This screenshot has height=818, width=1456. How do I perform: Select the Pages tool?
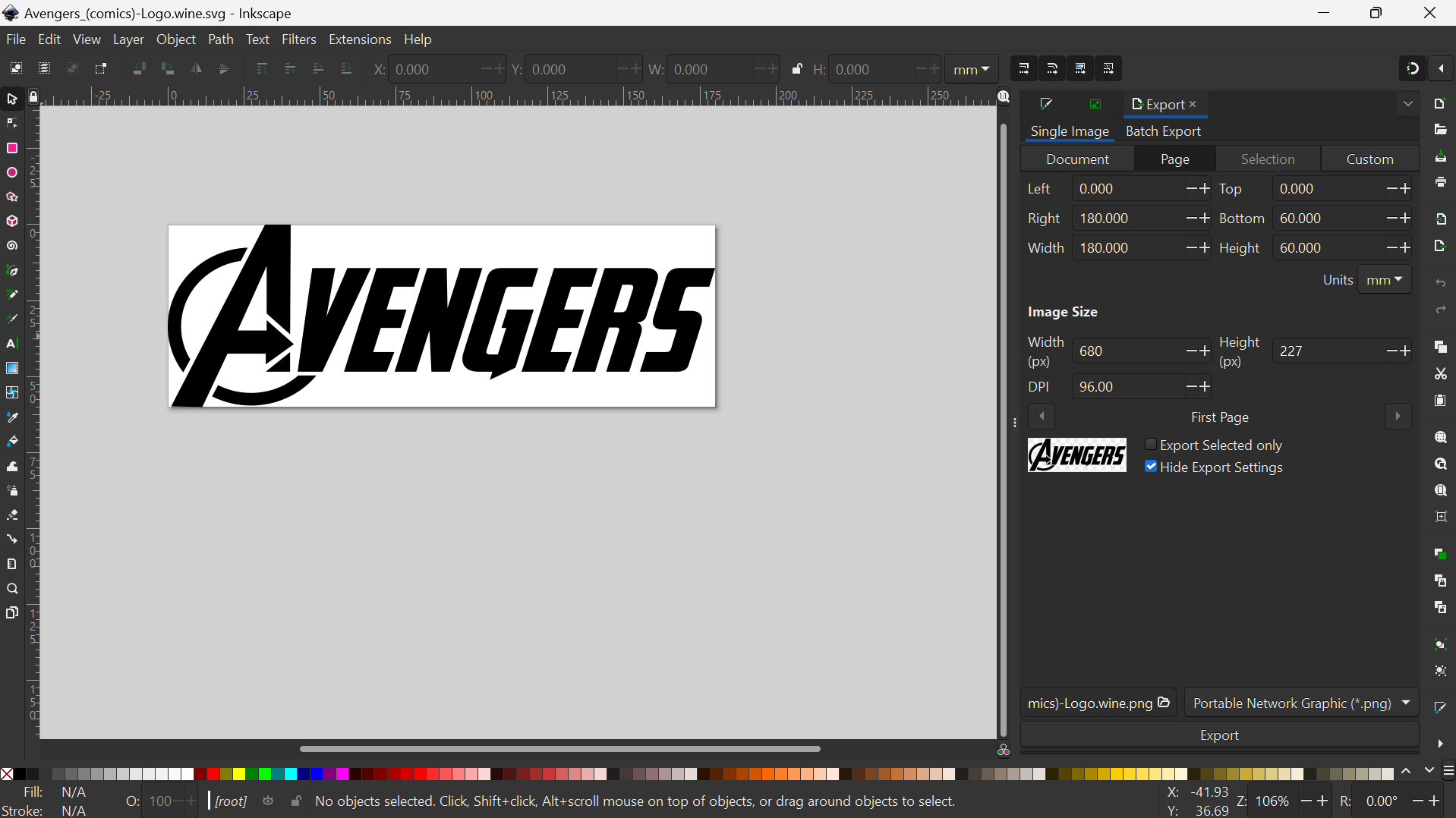point(12,613)
